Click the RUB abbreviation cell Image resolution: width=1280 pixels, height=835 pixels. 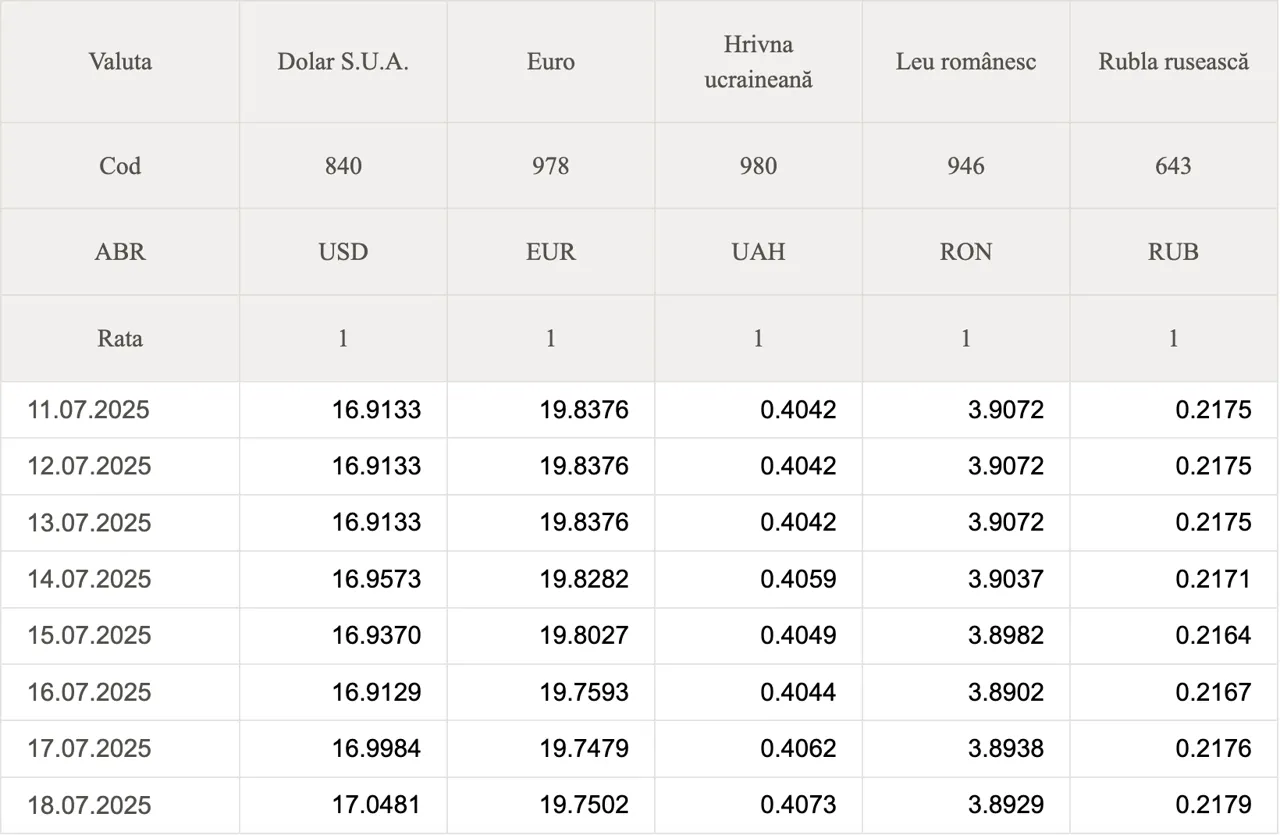[1174, 252]
